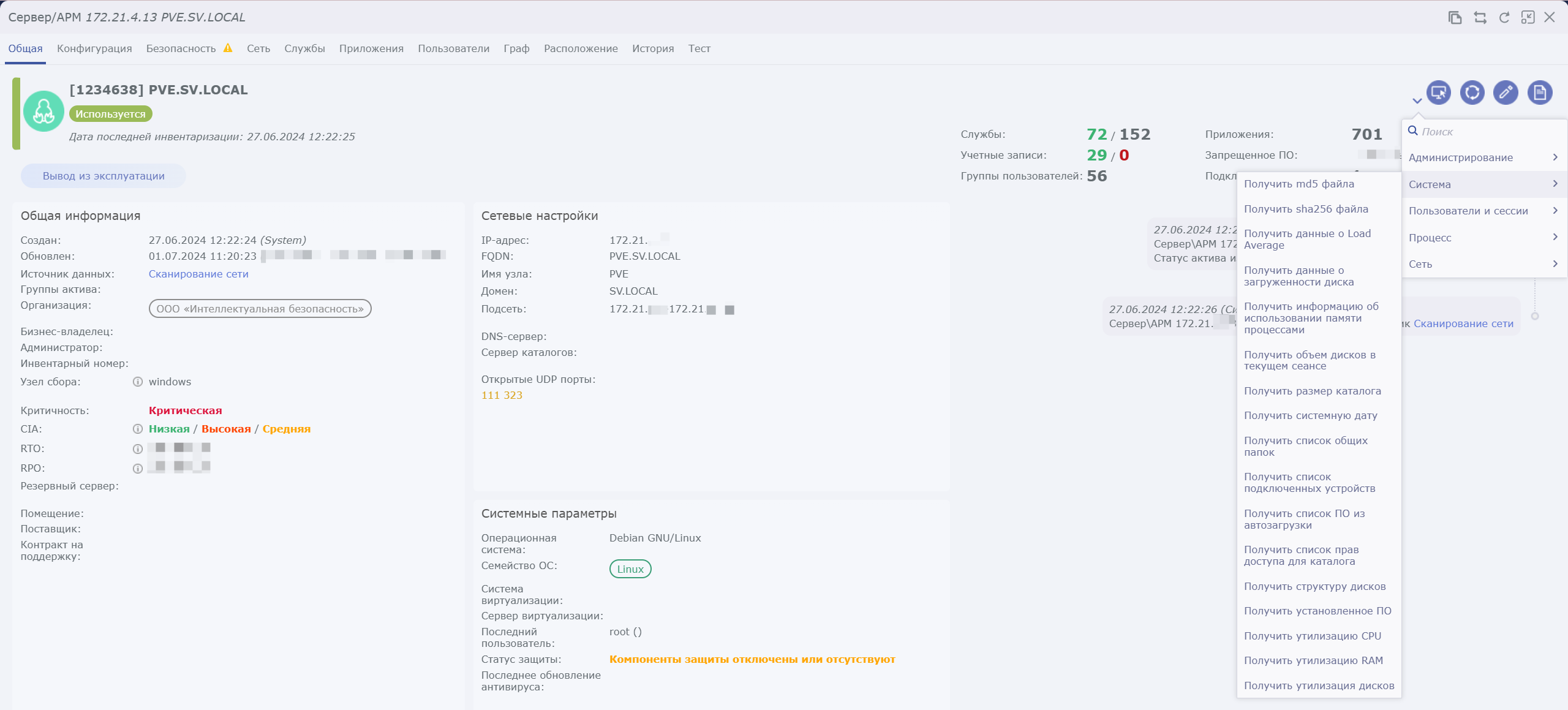Click the swap arrows icon in the title bar
The width and height of the screenshot is (1568, 710).
point(1480,17)
